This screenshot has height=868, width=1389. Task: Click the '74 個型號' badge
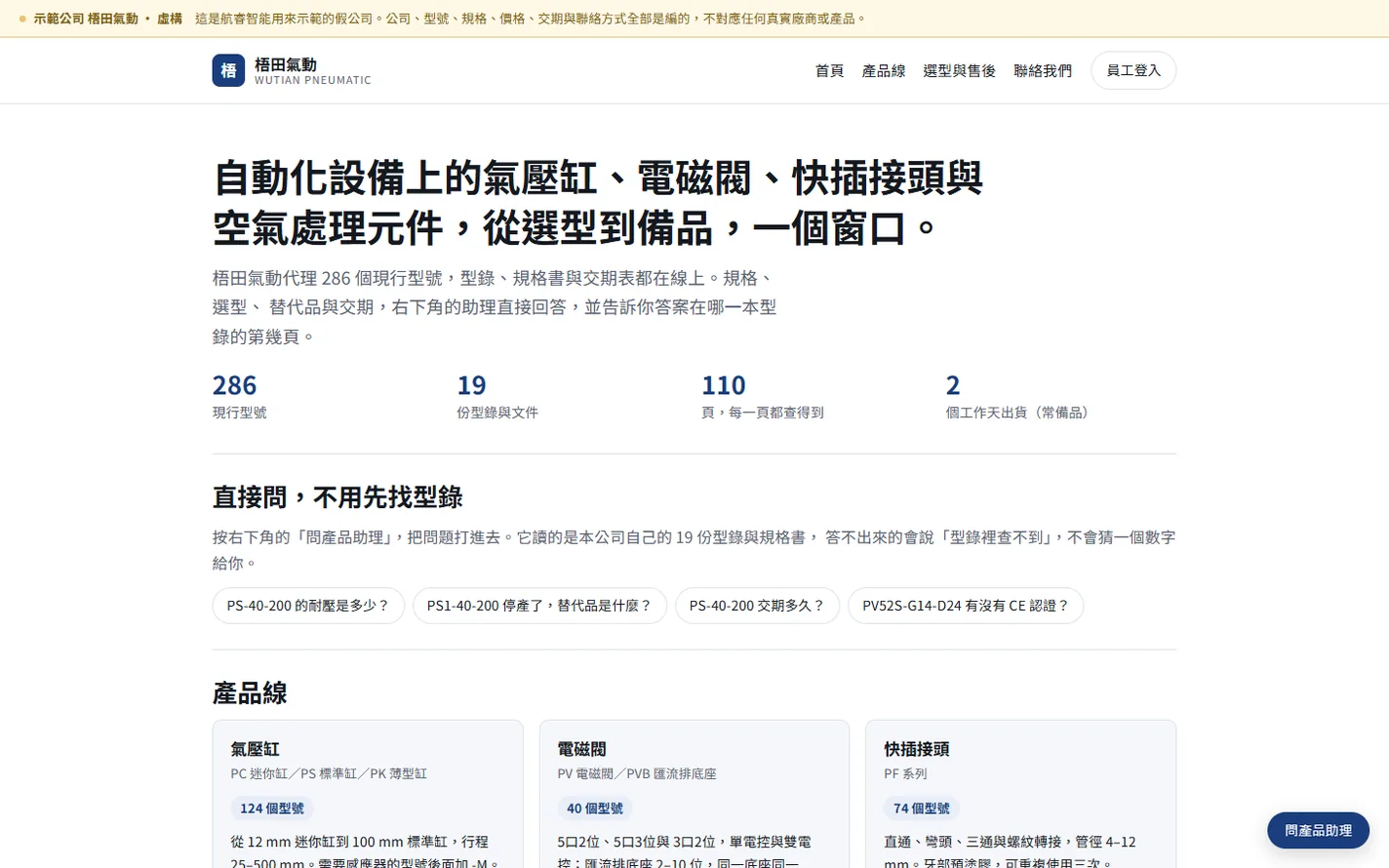point(922,809)
